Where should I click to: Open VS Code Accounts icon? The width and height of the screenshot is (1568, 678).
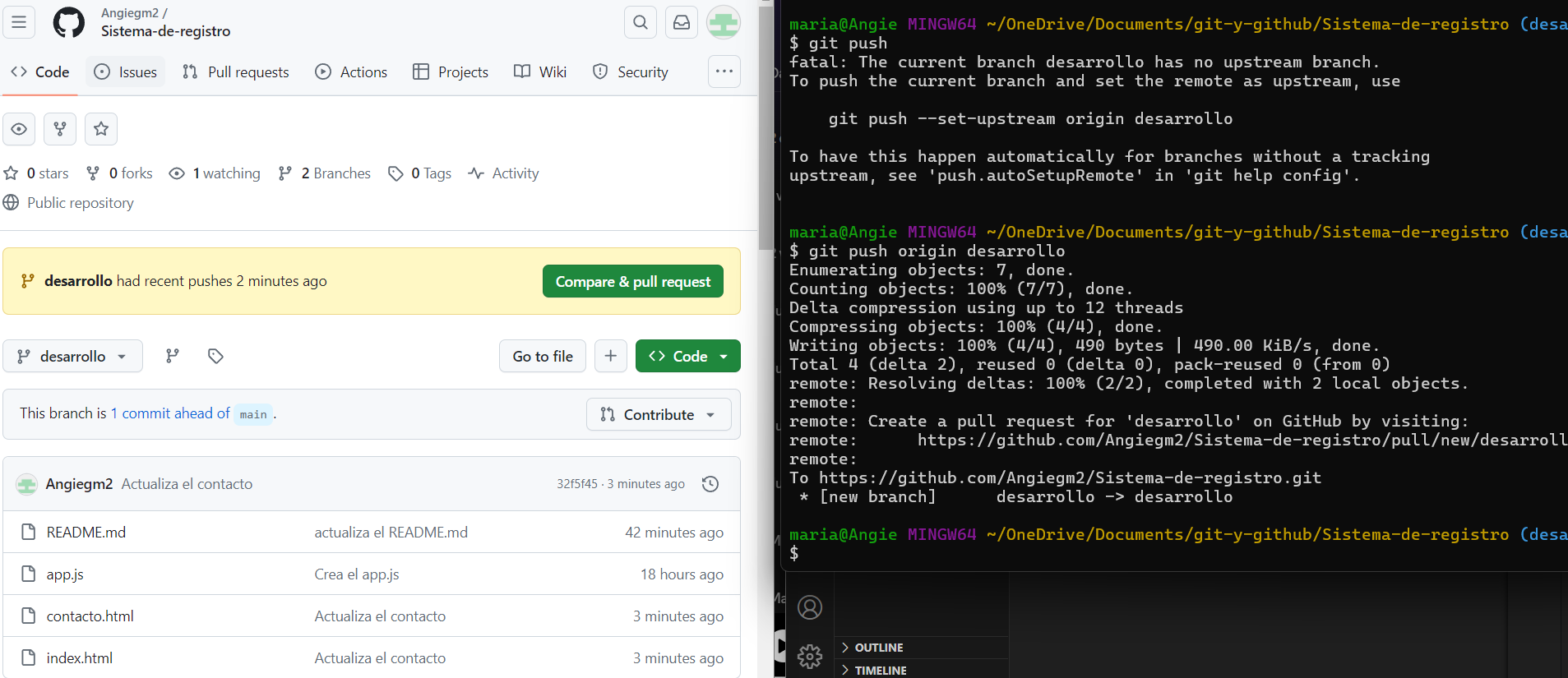pos(810,607)
